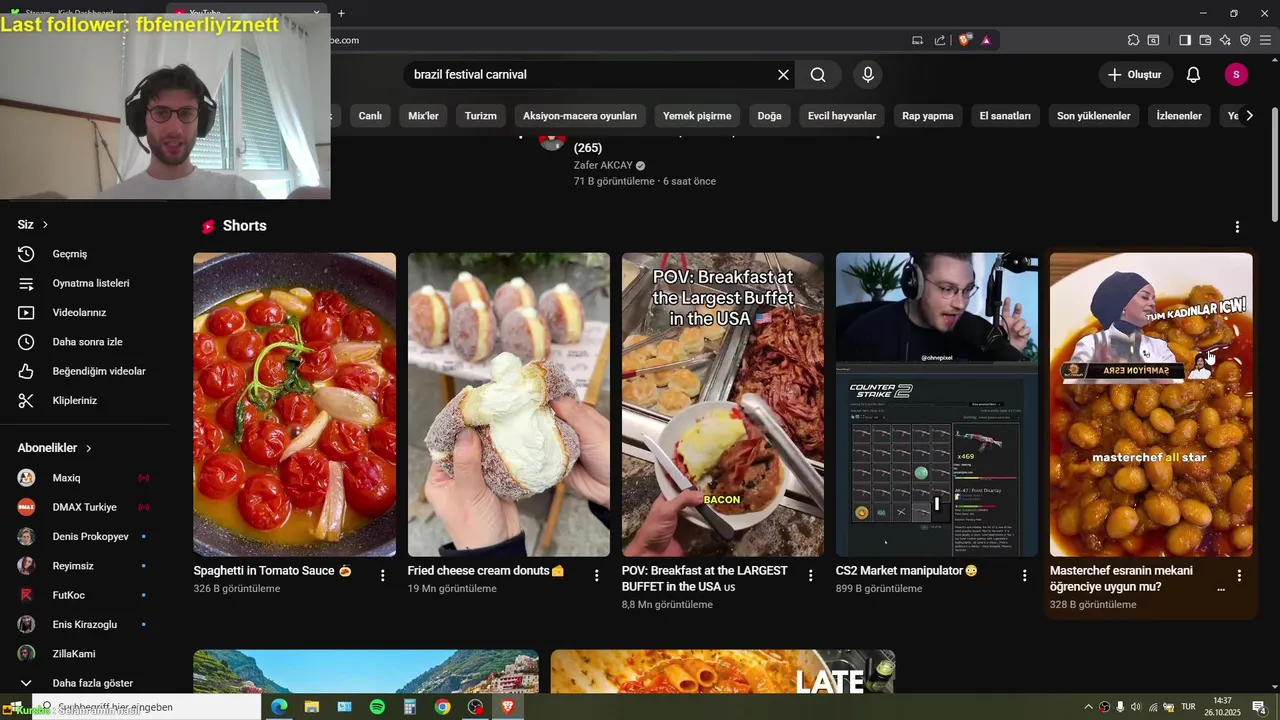1280x720 pixels.
Task: Select the İzlenenler filter chip
Action: coord(1179,116)
